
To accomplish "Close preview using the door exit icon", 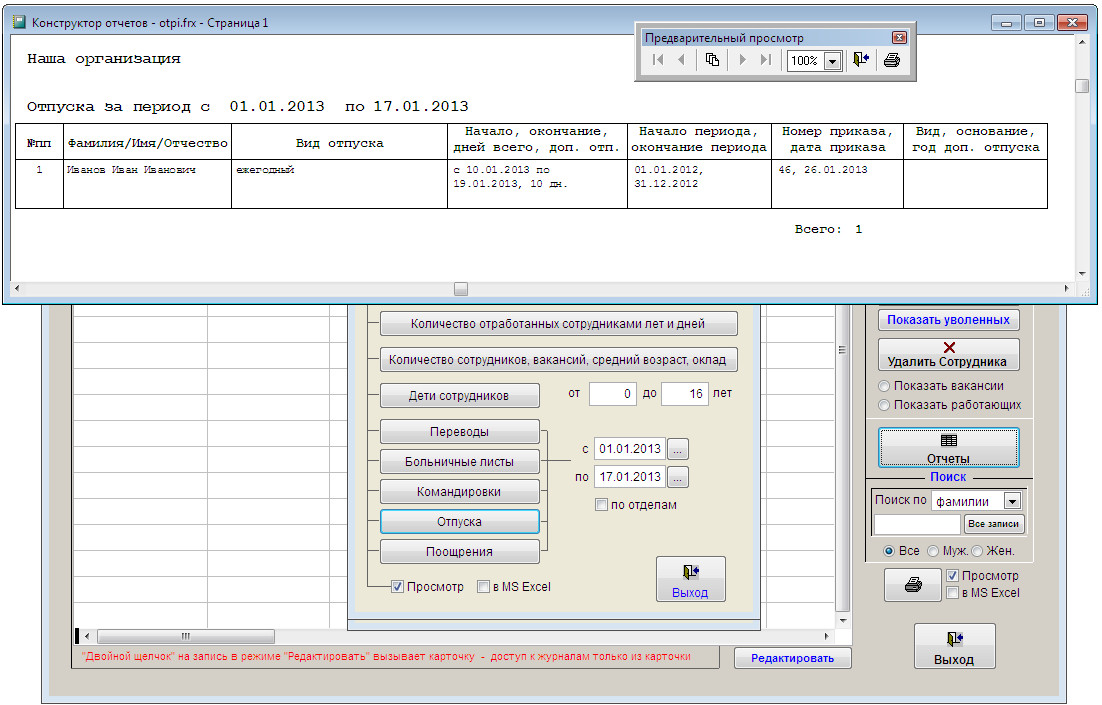I will [860, 60].
